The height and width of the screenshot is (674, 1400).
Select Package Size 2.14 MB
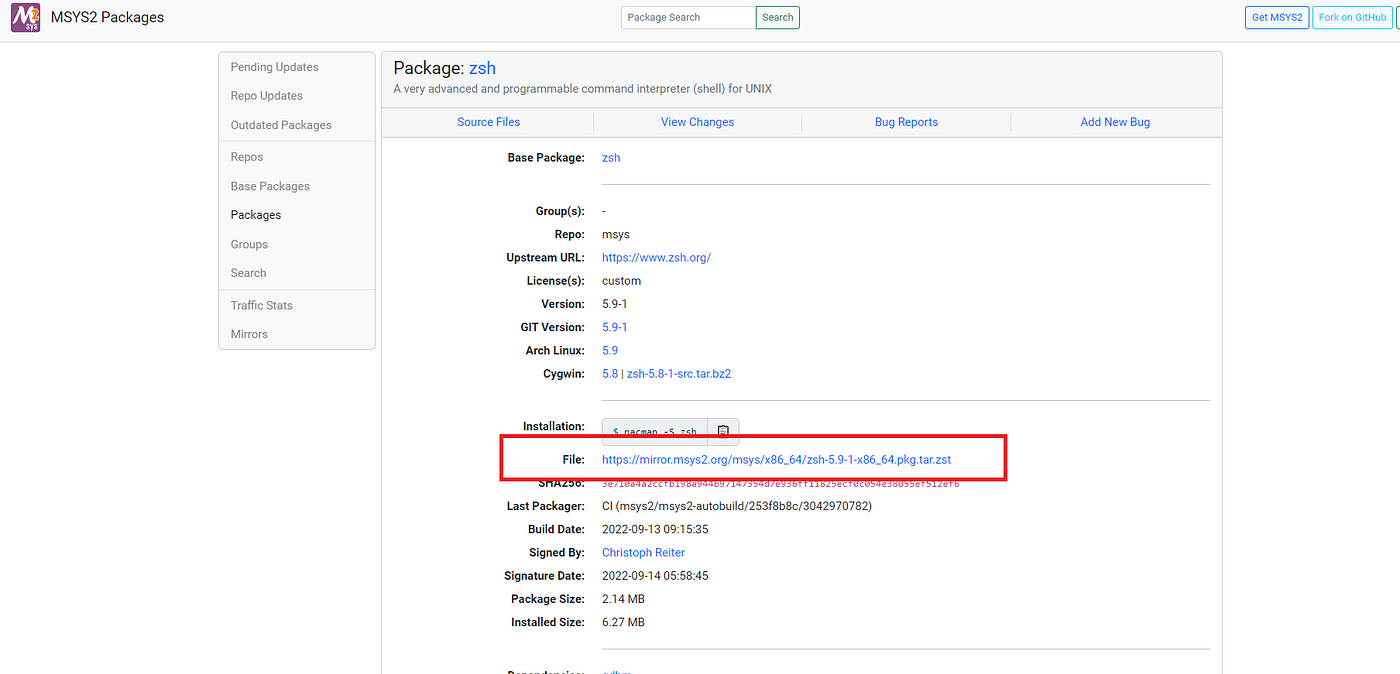[623, 599]
